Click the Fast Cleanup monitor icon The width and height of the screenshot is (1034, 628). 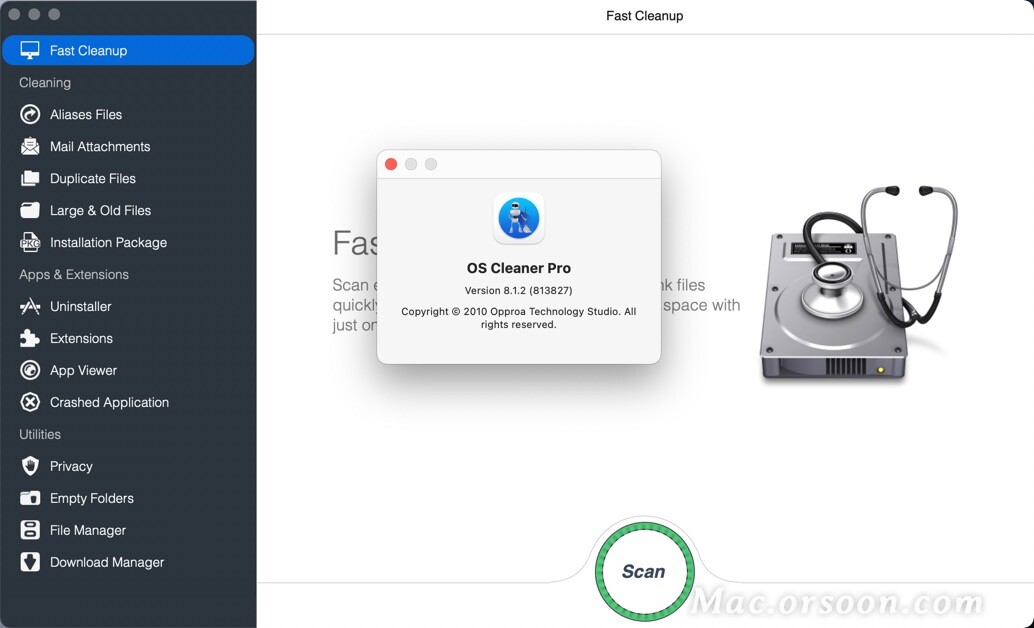coord(30,50)
